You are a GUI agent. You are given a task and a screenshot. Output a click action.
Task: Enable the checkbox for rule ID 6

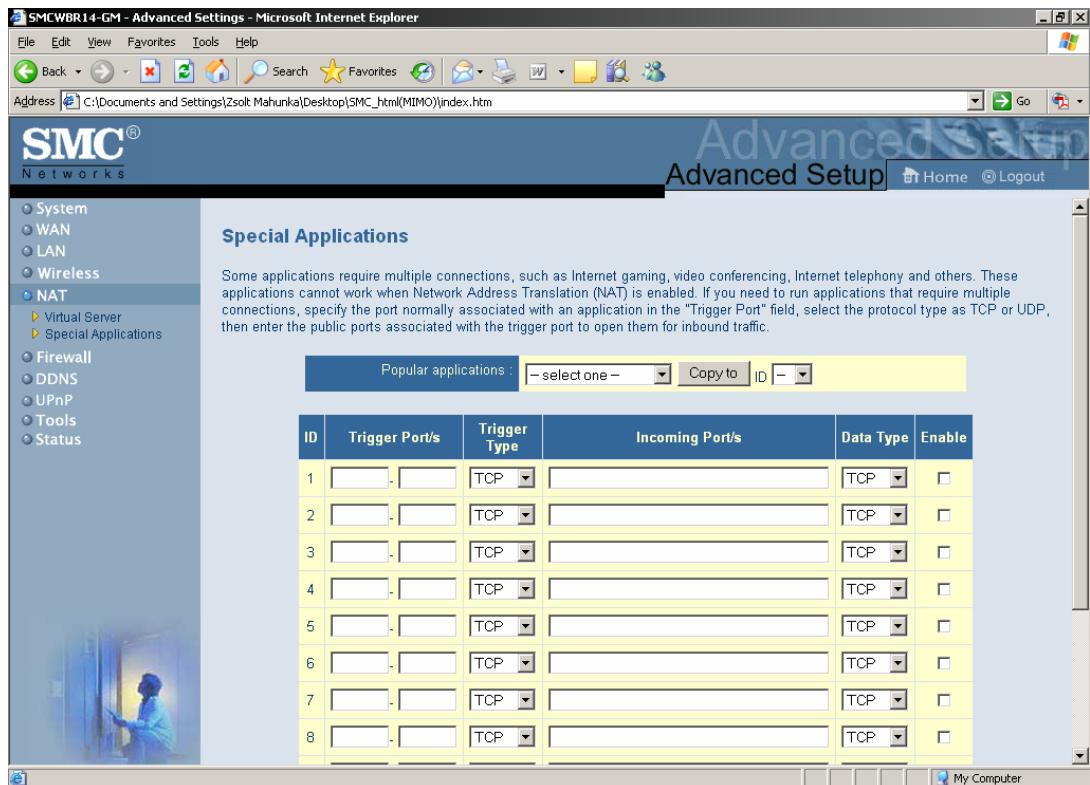pyautogui.click(x=943, y=663)
